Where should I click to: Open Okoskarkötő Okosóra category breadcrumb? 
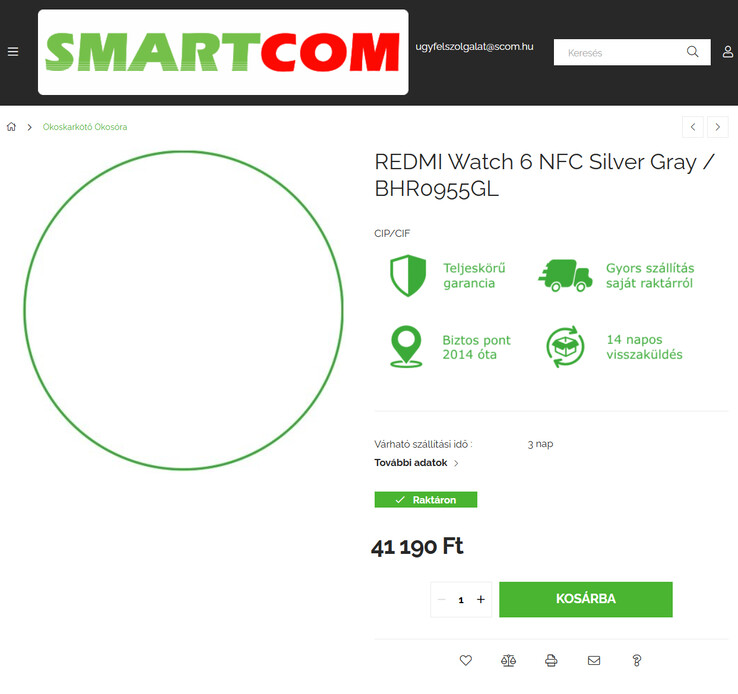tap(85, 127)
